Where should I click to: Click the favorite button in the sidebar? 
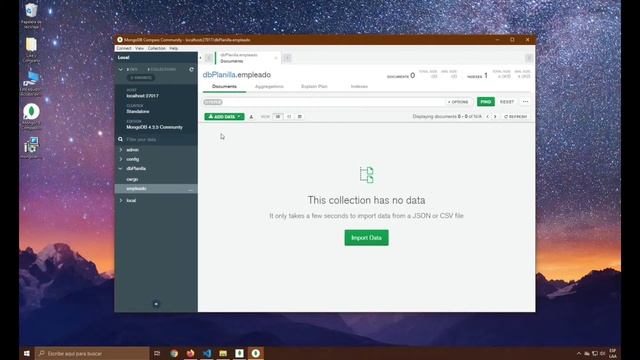(x=140, y=78)
